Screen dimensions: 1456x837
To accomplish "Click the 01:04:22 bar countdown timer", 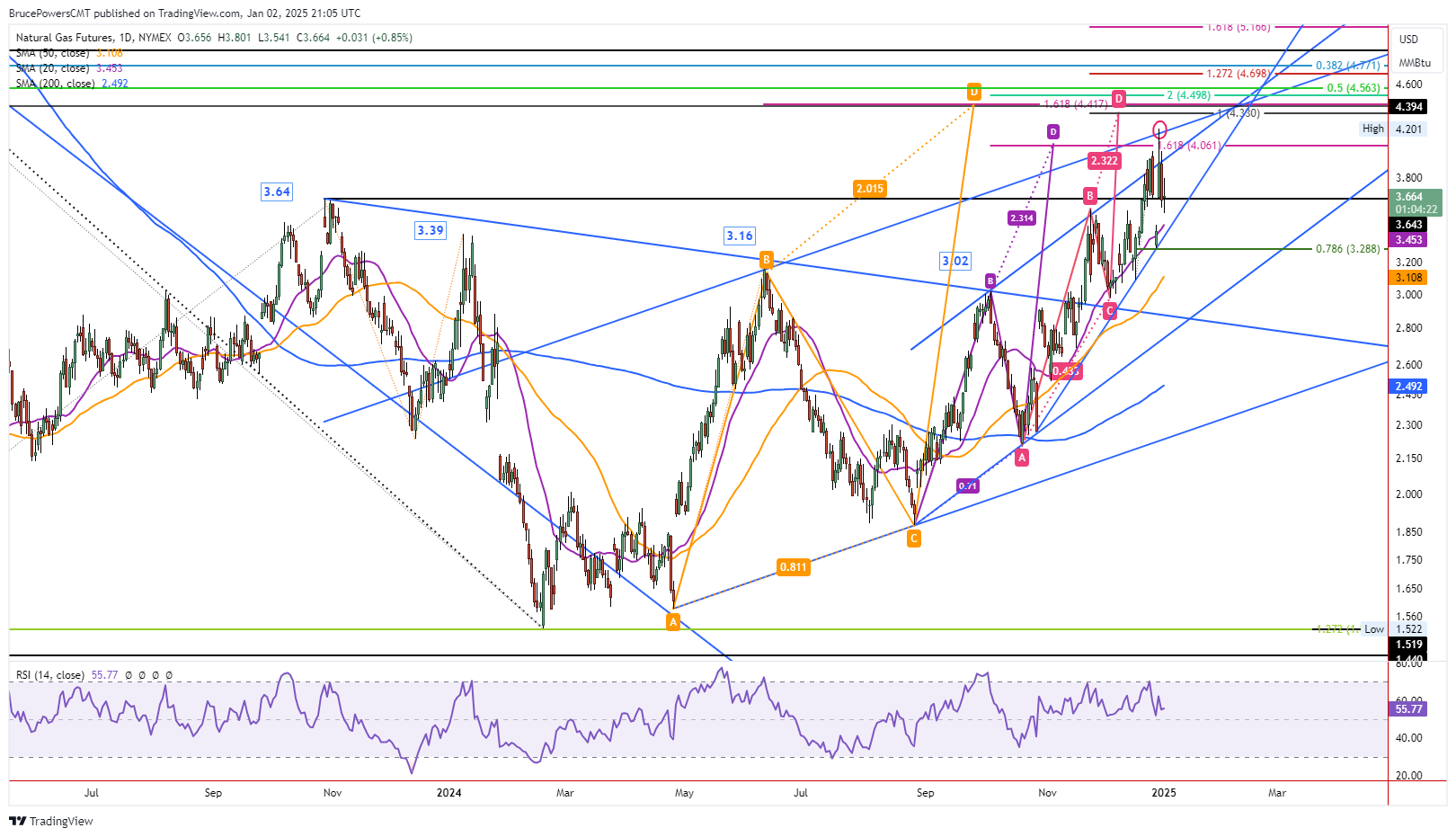I will (x=1416, y=209).
